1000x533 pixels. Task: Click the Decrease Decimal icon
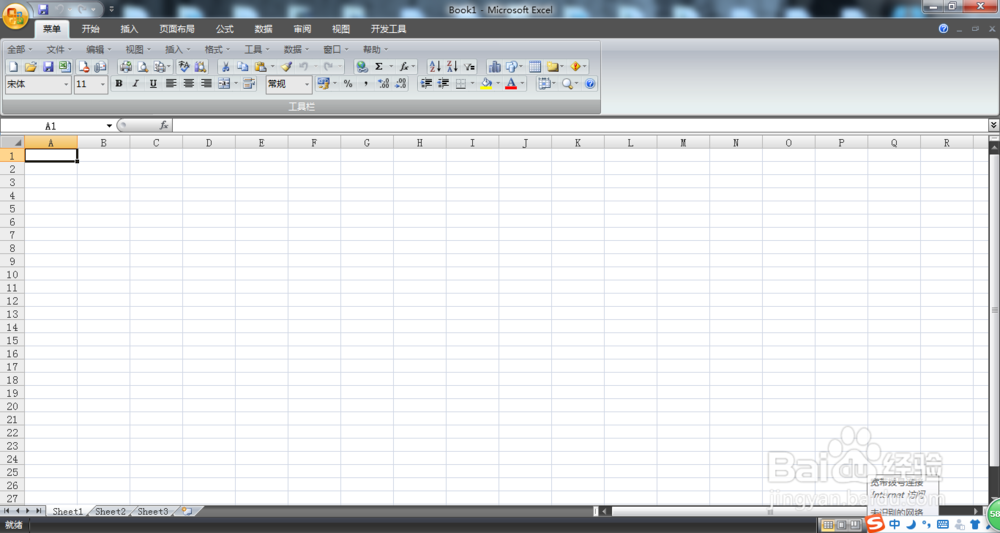pos(401,84)
